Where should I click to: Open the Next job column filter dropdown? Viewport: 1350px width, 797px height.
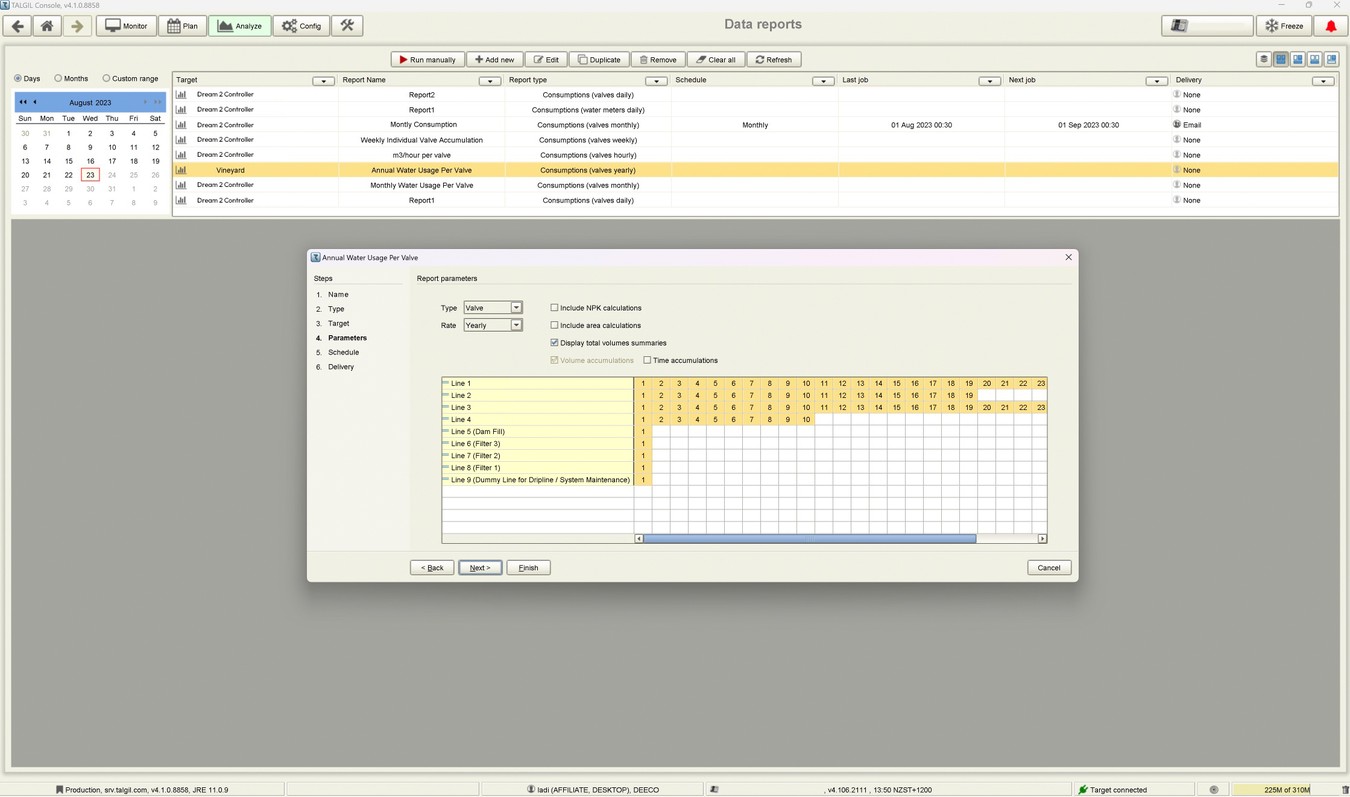[x=1156, y=81]
